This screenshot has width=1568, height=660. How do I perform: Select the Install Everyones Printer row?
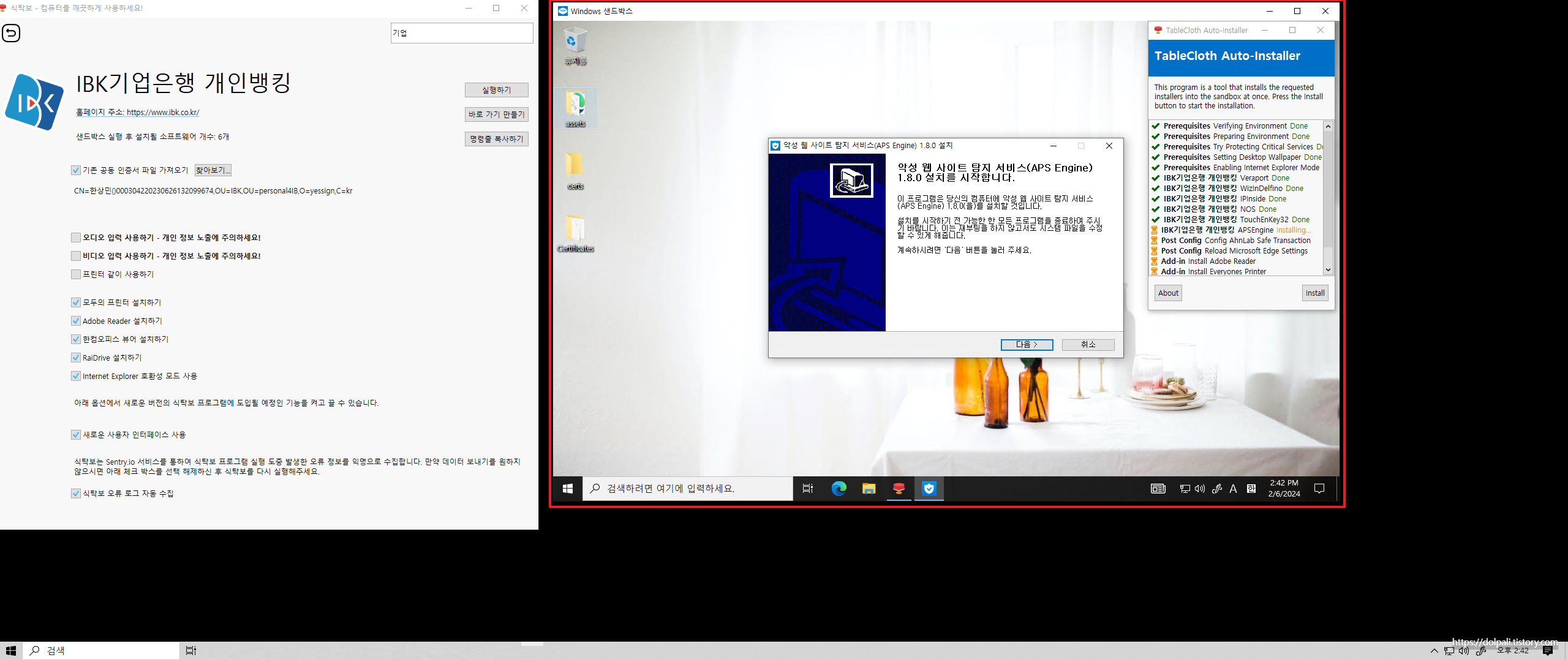coord(1236,272)
